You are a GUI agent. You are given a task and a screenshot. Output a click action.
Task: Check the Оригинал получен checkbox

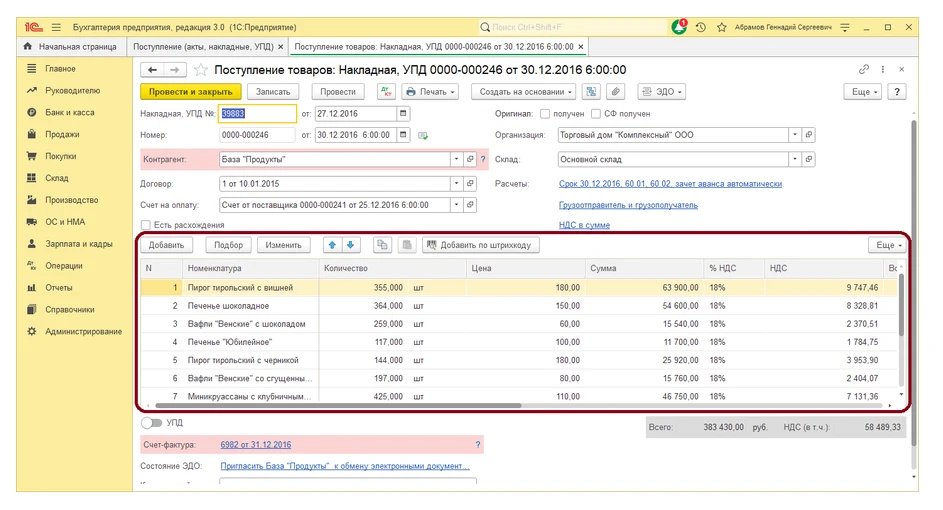click(545, 114)
